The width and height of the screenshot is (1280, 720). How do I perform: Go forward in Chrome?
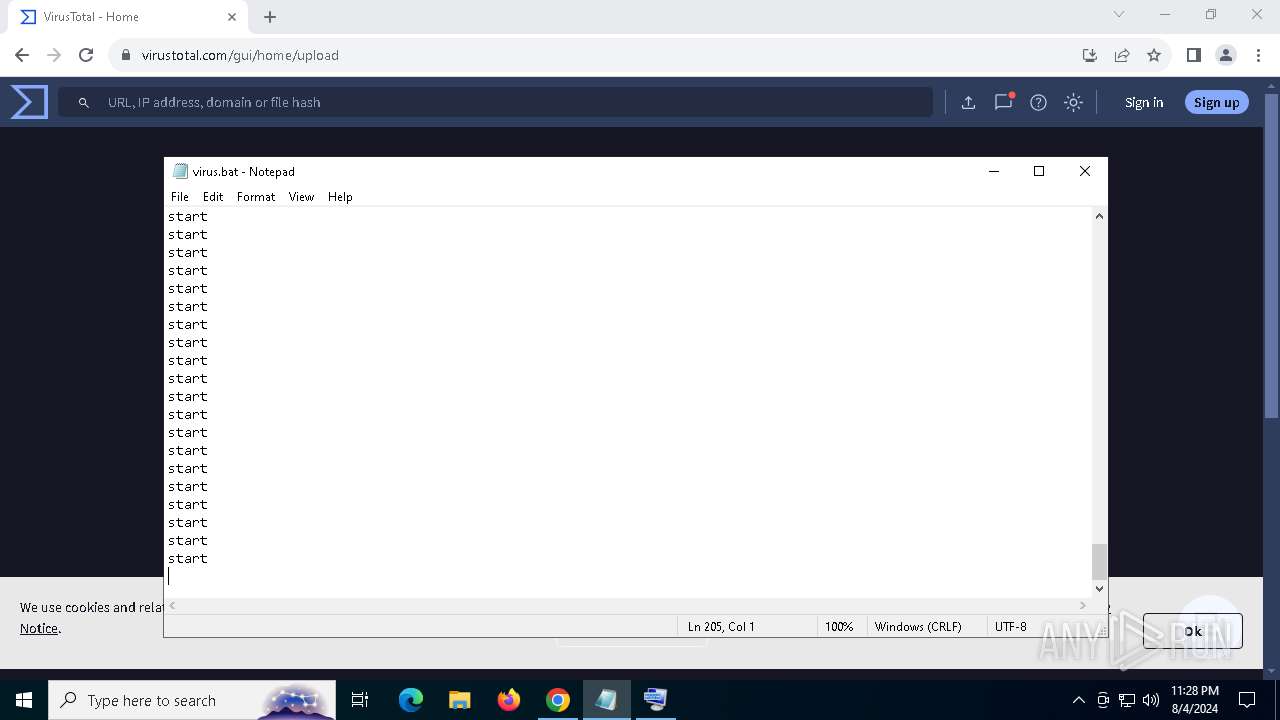(54, 55)
